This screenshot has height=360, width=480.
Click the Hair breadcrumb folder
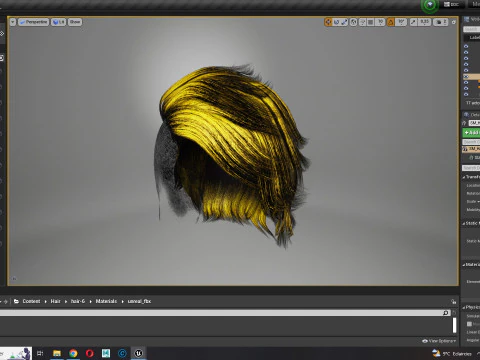[55, 301]
